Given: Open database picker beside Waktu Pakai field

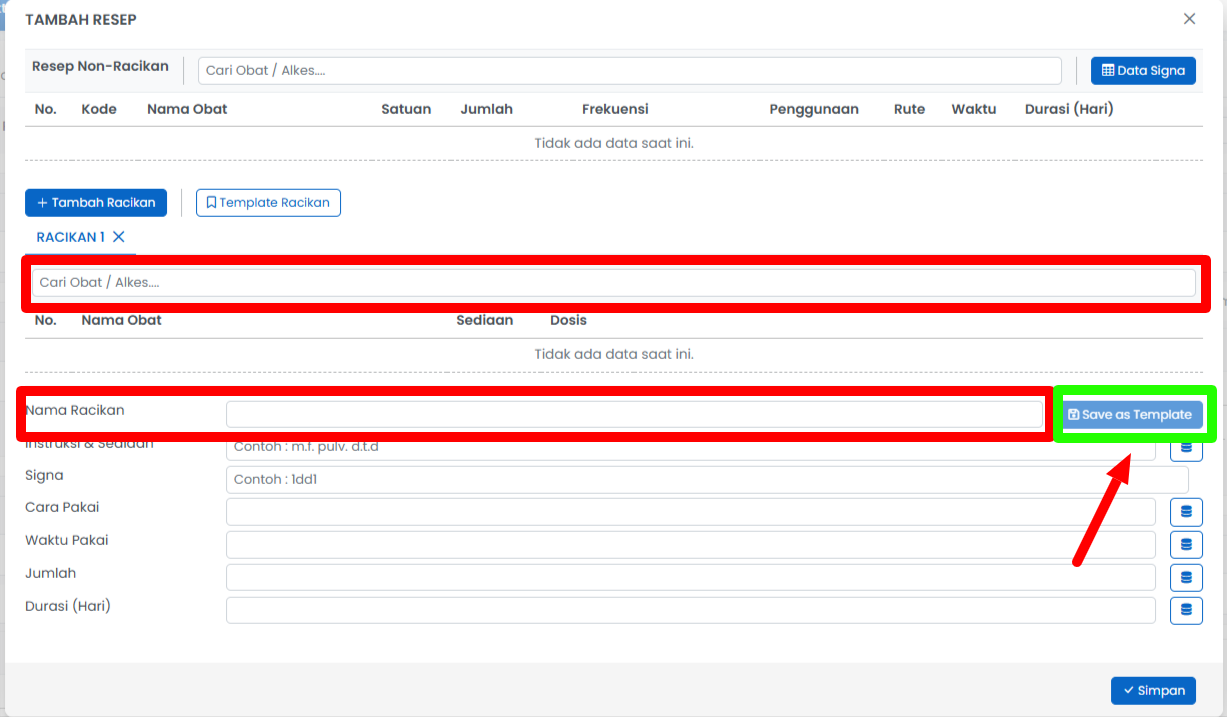Looking at the screenshot, I should coord(1186,545).
